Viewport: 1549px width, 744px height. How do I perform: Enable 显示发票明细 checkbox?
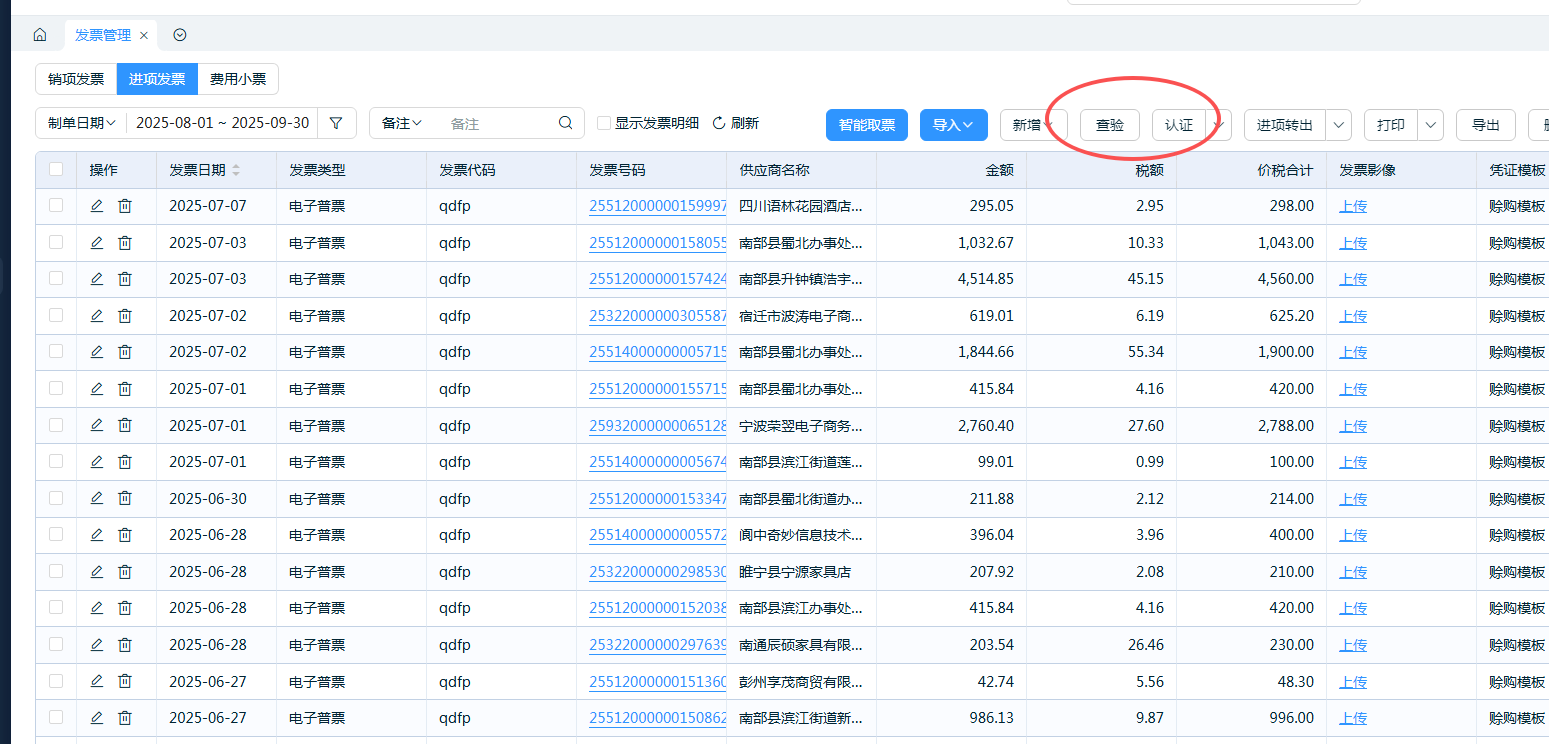[604, 123]
